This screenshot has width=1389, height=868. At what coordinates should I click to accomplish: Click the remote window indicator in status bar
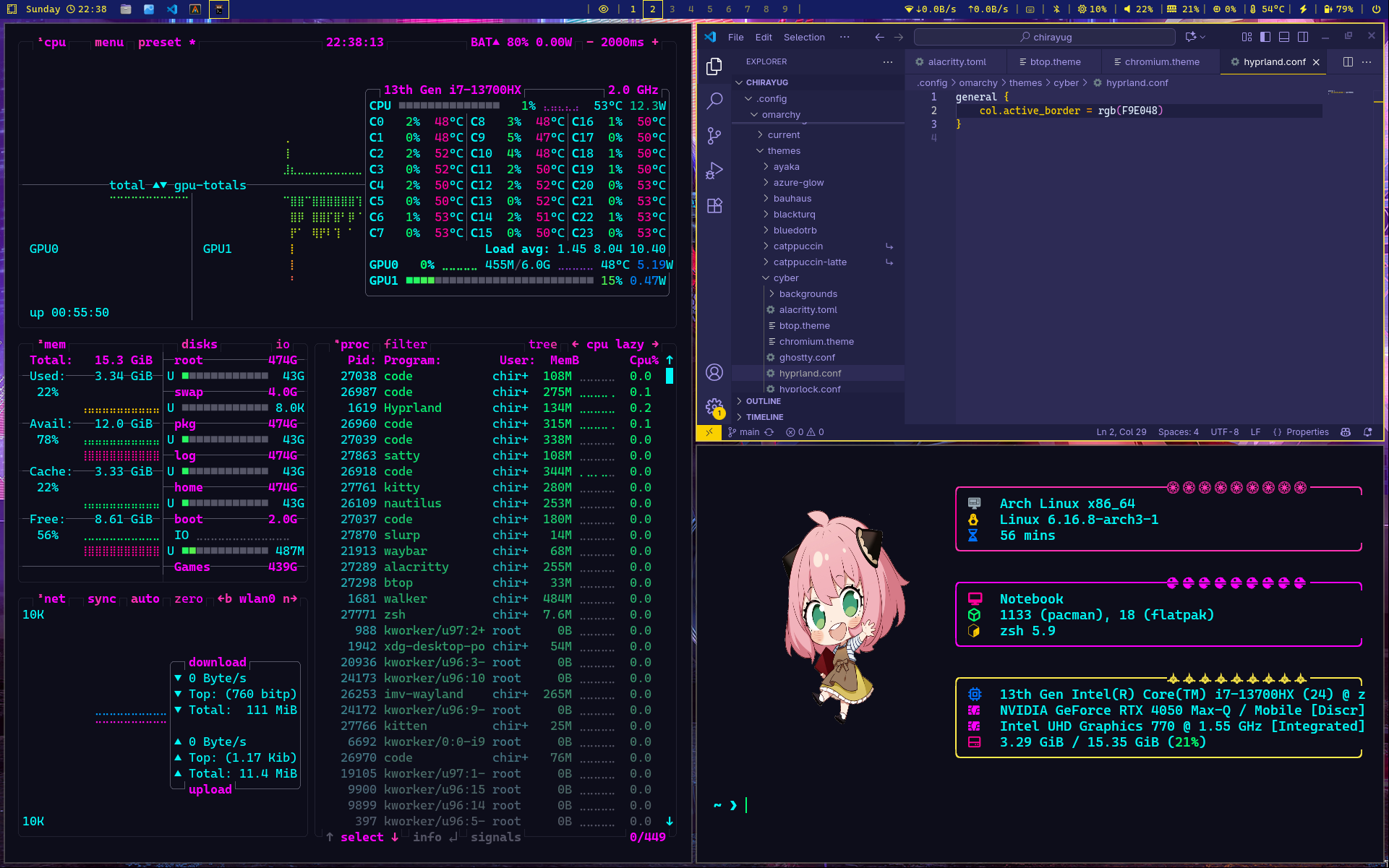[x=709, y=432]
